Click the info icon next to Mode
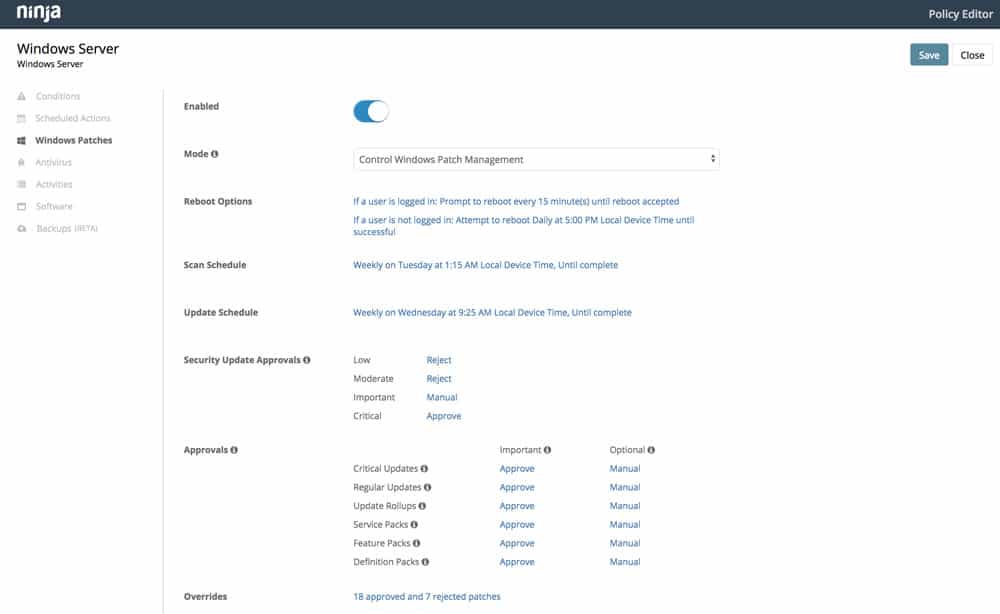The image size is (1000, 614). point(215,154)
